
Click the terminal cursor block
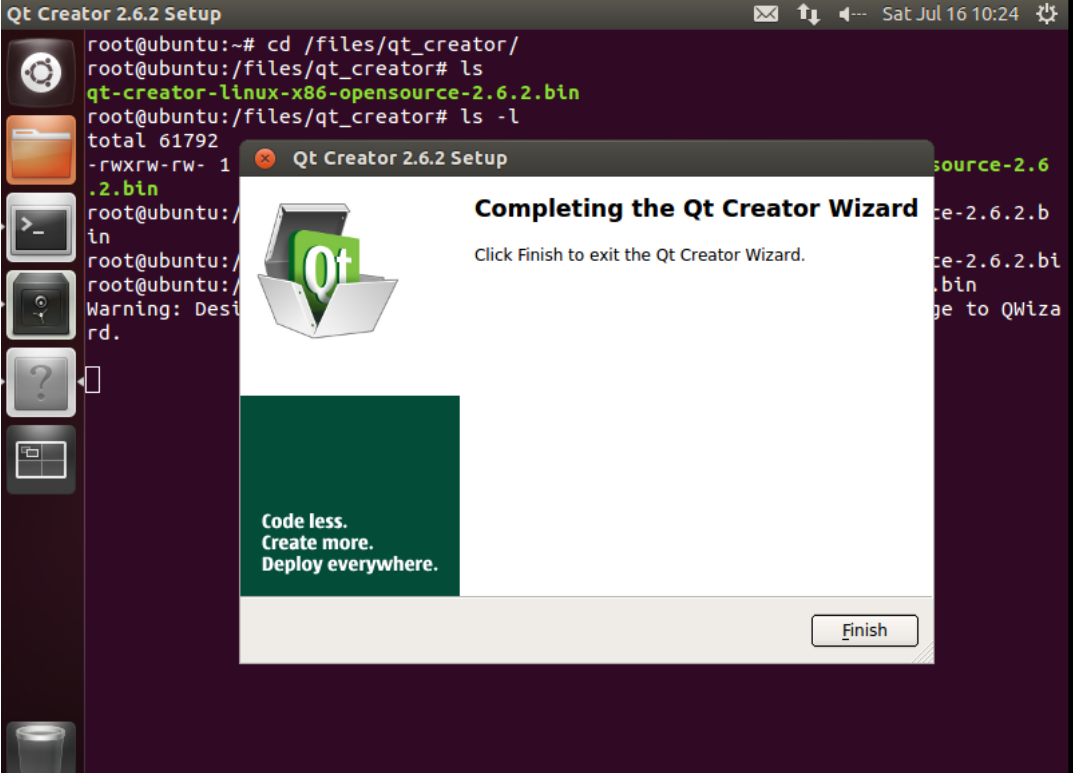click(93, 380)
